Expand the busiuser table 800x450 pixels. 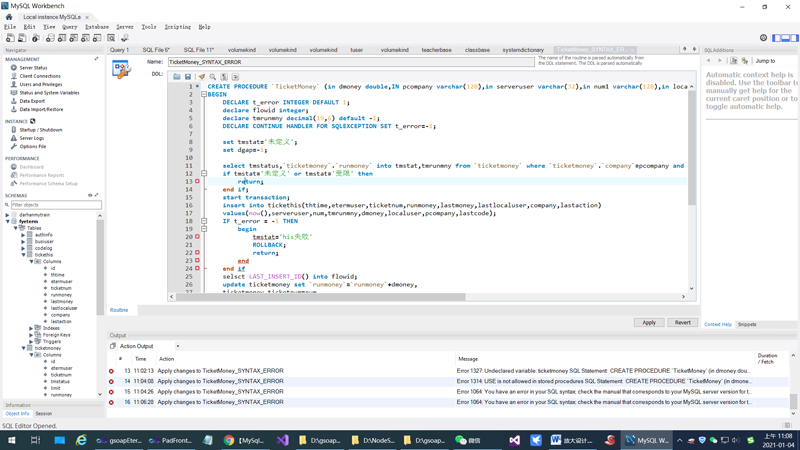click(23, 241)
